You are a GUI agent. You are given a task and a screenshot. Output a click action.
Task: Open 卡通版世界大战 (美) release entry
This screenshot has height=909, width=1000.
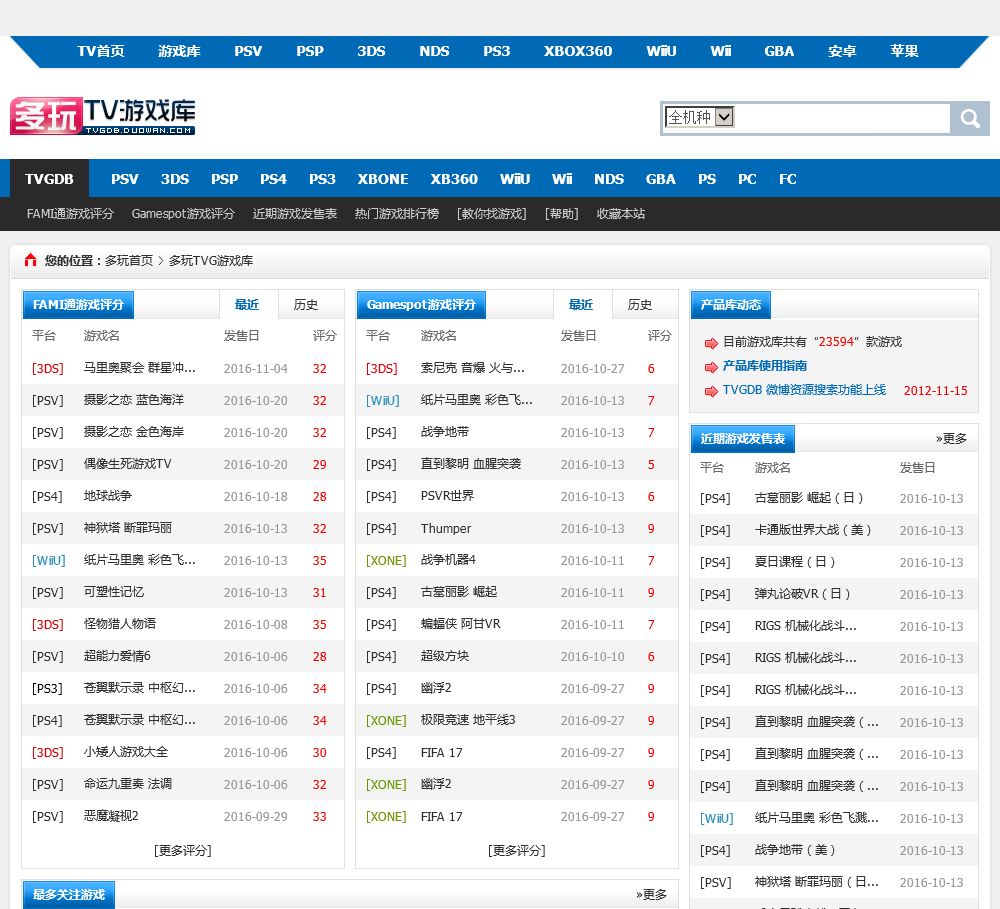pyautogui.click(x=812, y=529)
